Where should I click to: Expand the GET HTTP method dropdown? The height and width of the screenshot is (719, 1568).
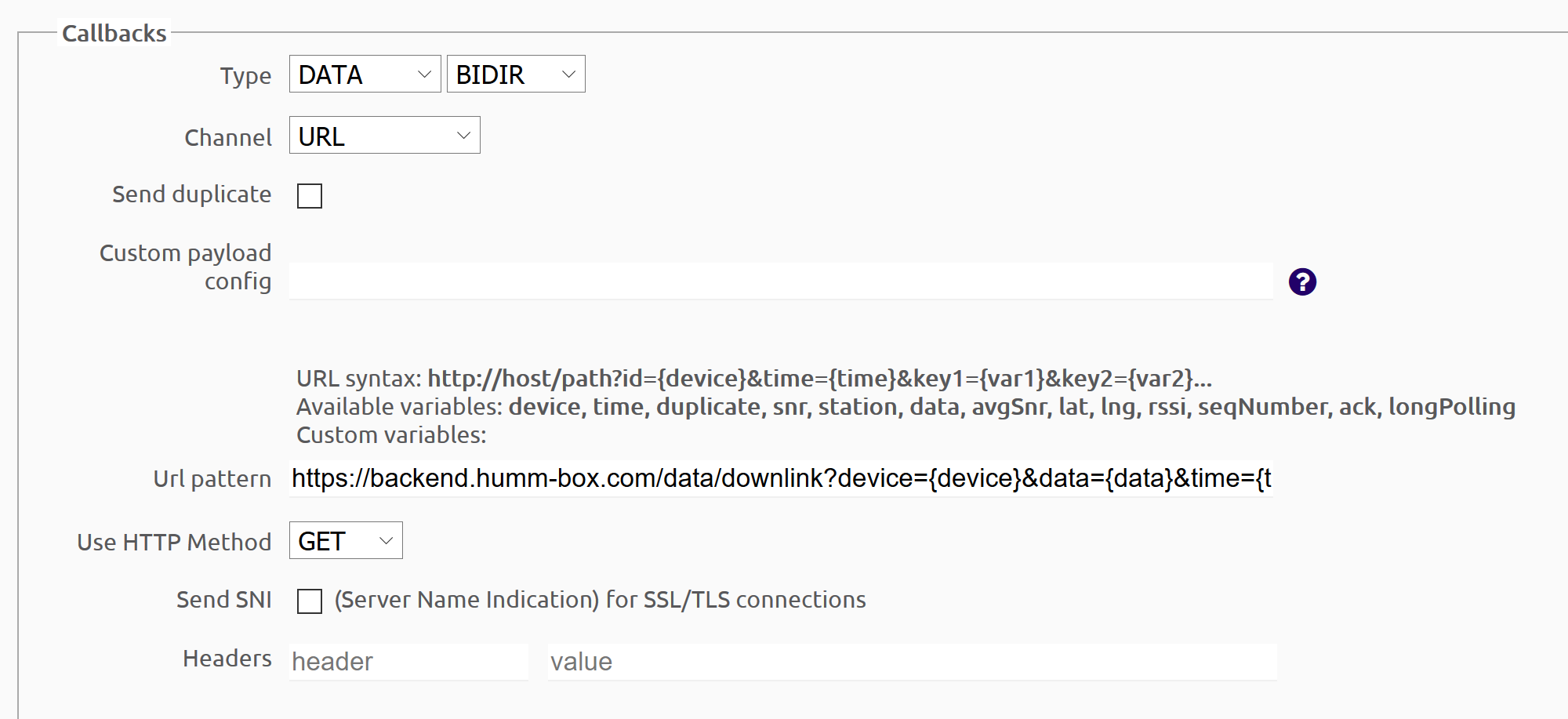click(x=346, y=541)
